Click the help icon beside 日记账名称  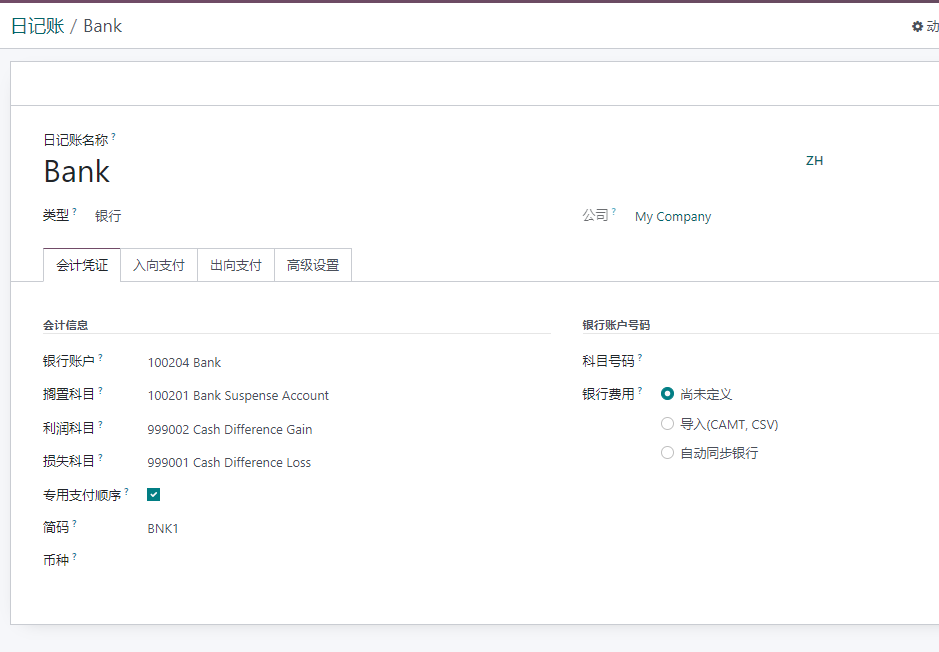pos(113,137)
